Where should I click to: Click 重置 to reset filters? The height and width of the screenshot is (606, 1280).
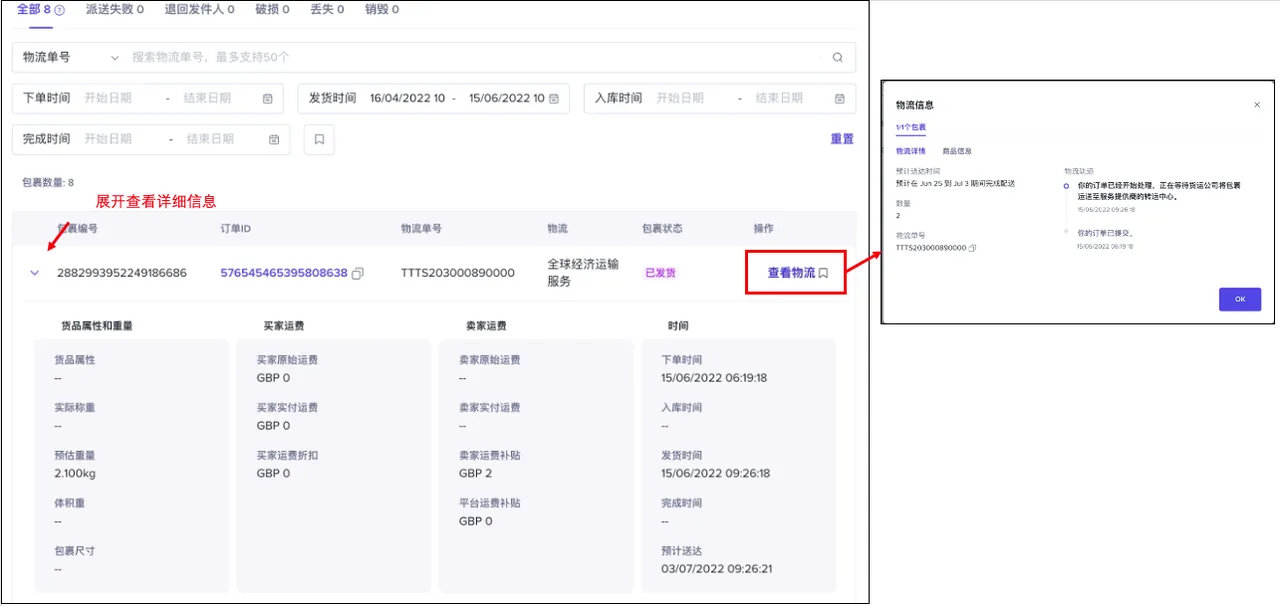click(x=842, y=139)
